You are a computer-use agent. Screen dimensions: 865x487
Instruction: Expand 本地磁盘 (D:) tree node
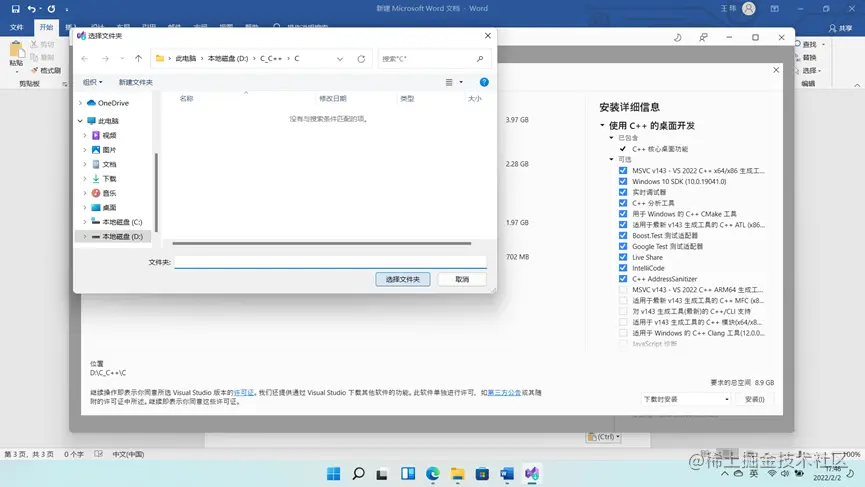click(x=85, y=237)
